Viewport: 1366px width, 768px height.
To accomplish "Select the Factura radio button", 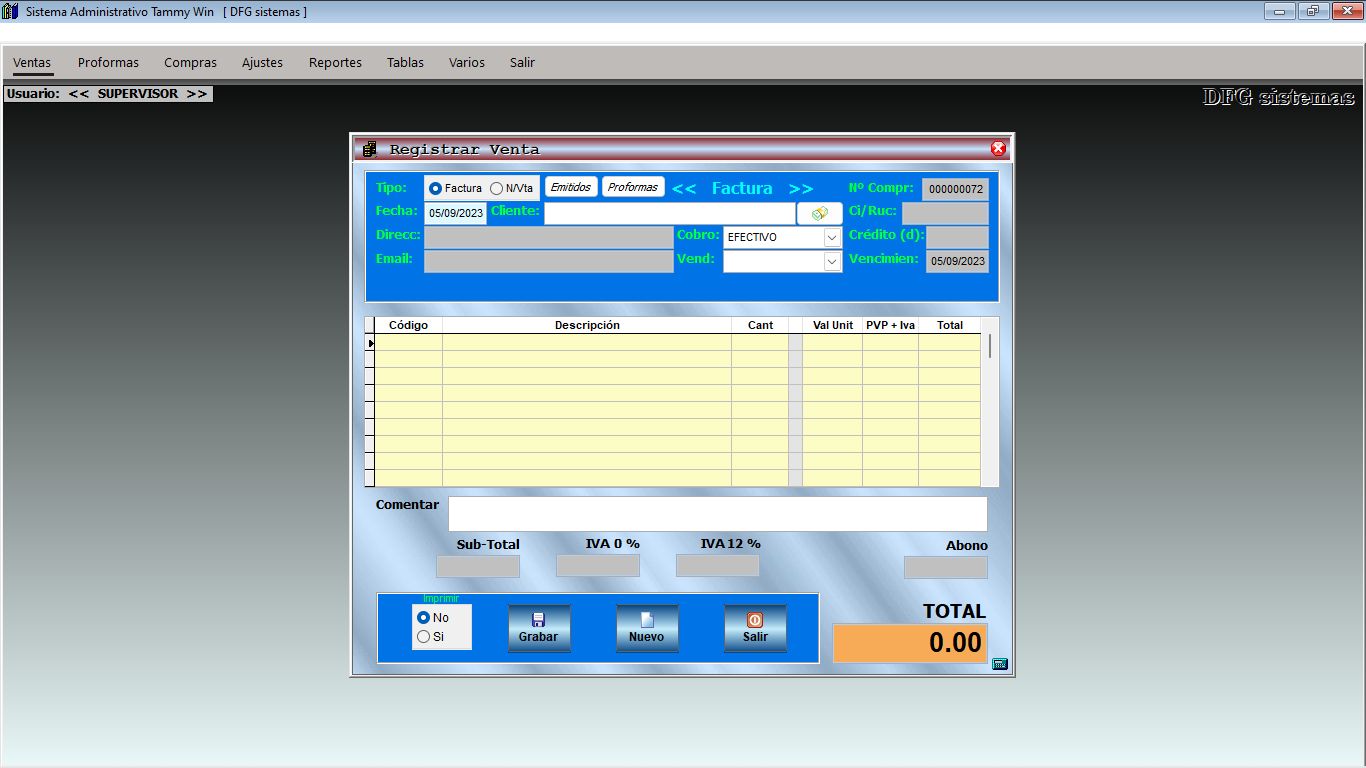I will click(x=435, y=188).
